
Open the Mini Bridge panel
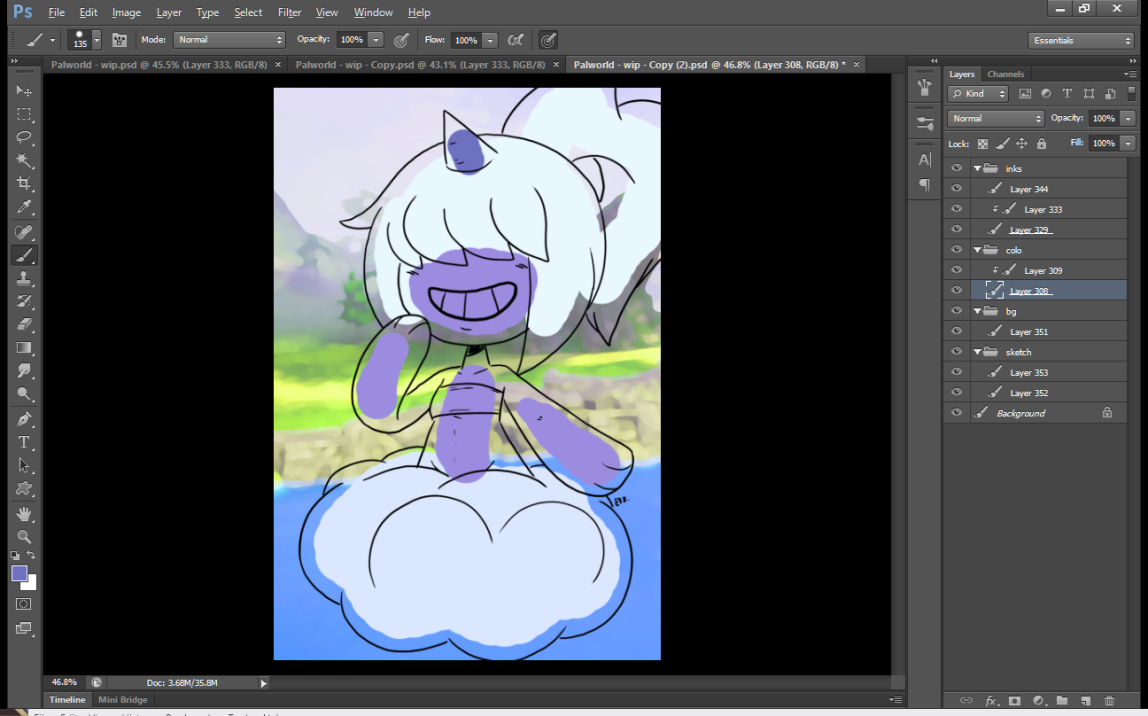point(122,700)
